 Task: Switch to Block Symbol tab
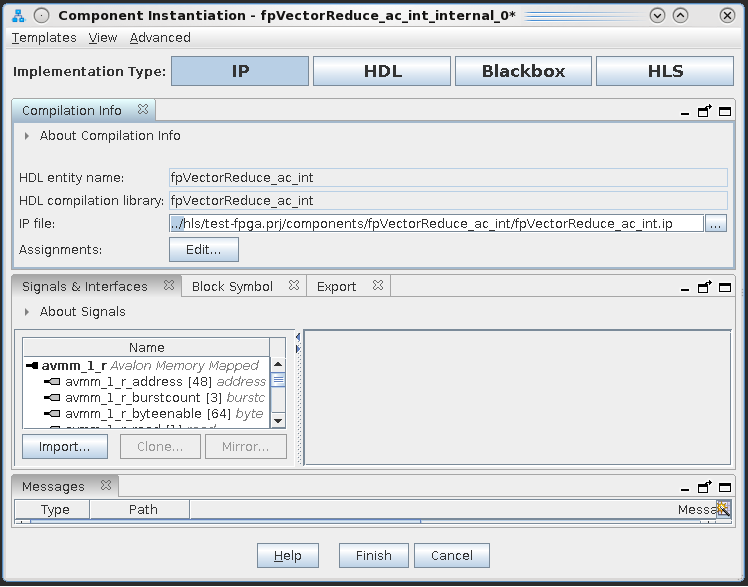[x=232, y=287]
